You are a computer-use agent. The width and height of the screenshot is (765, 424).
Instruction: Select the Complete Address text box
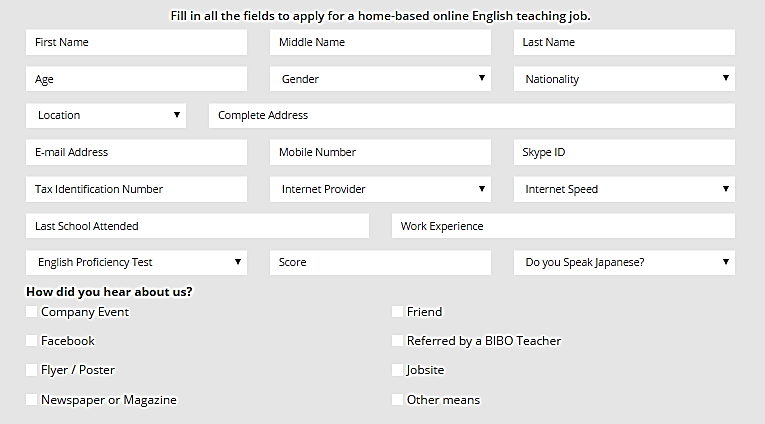tap(472, 115)
